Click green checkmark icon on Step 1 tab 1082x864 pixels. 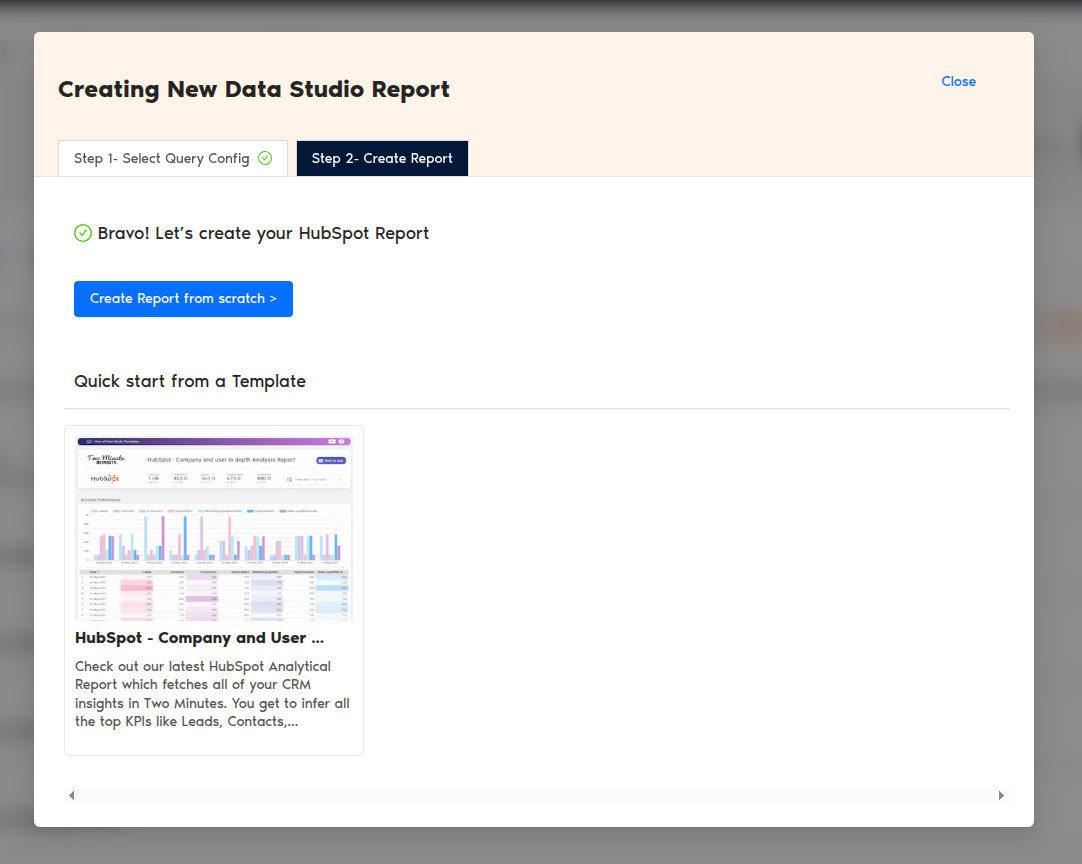pyautogui.click(x=265, y=159)
